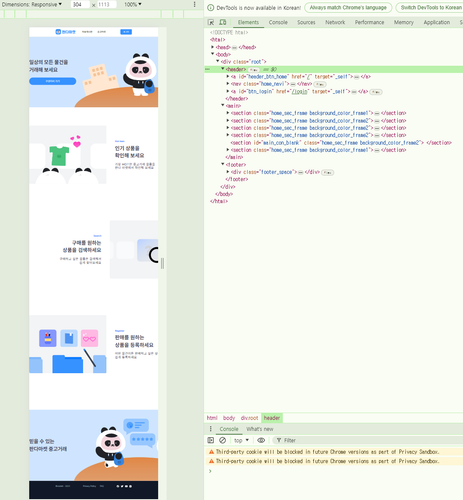Image resolution: width=463 pixels, height=500 pixels.
Task: Expand the nav home_navi node
Action: point(228,84)
